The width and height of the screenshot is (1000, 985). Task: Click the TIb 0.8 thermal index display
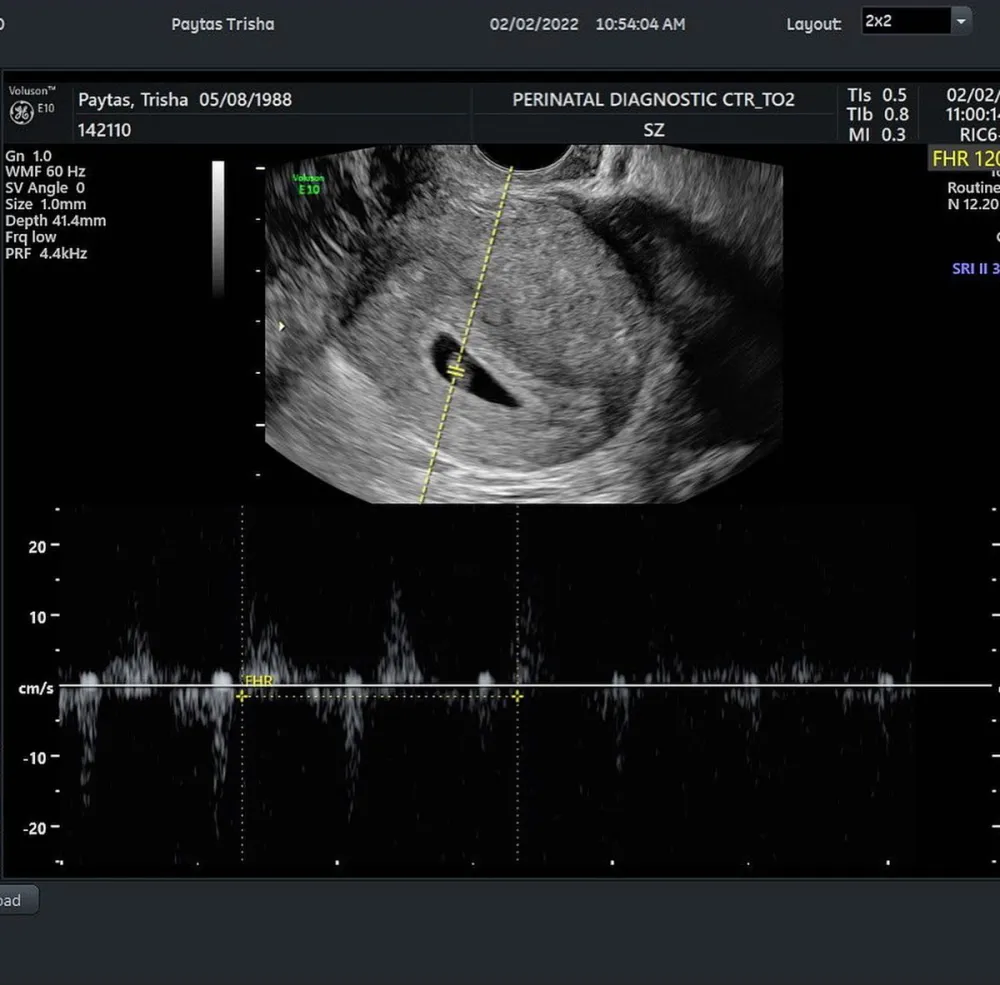point(876,112)
